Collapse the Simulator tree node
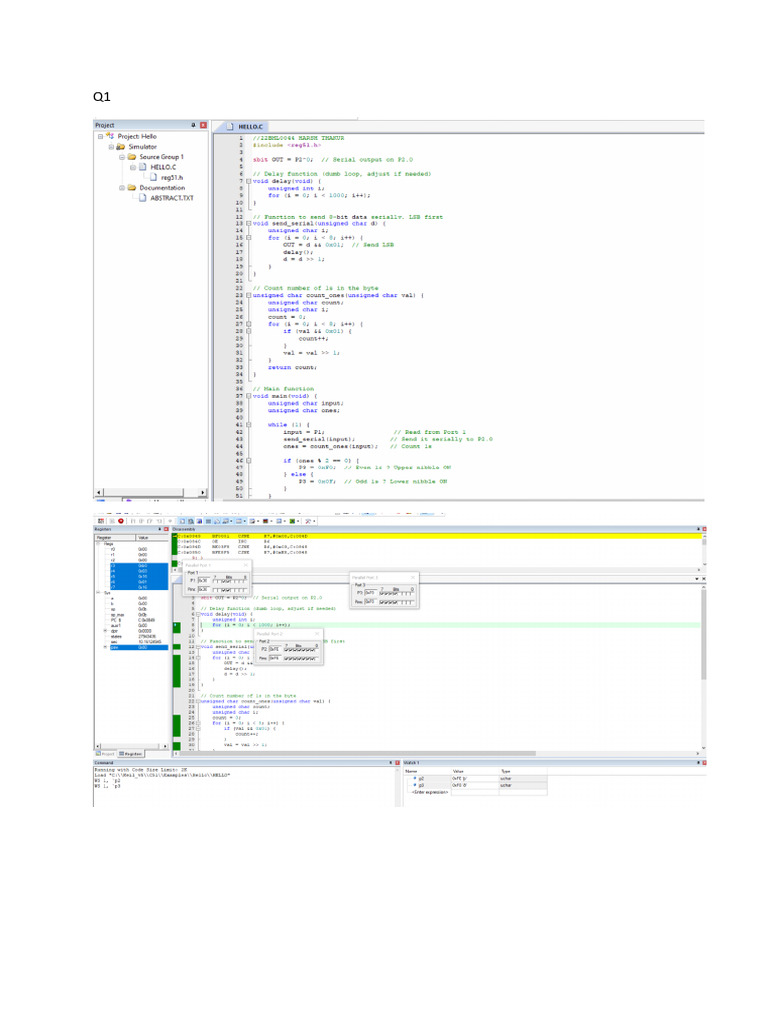 (x=111, y=147)
